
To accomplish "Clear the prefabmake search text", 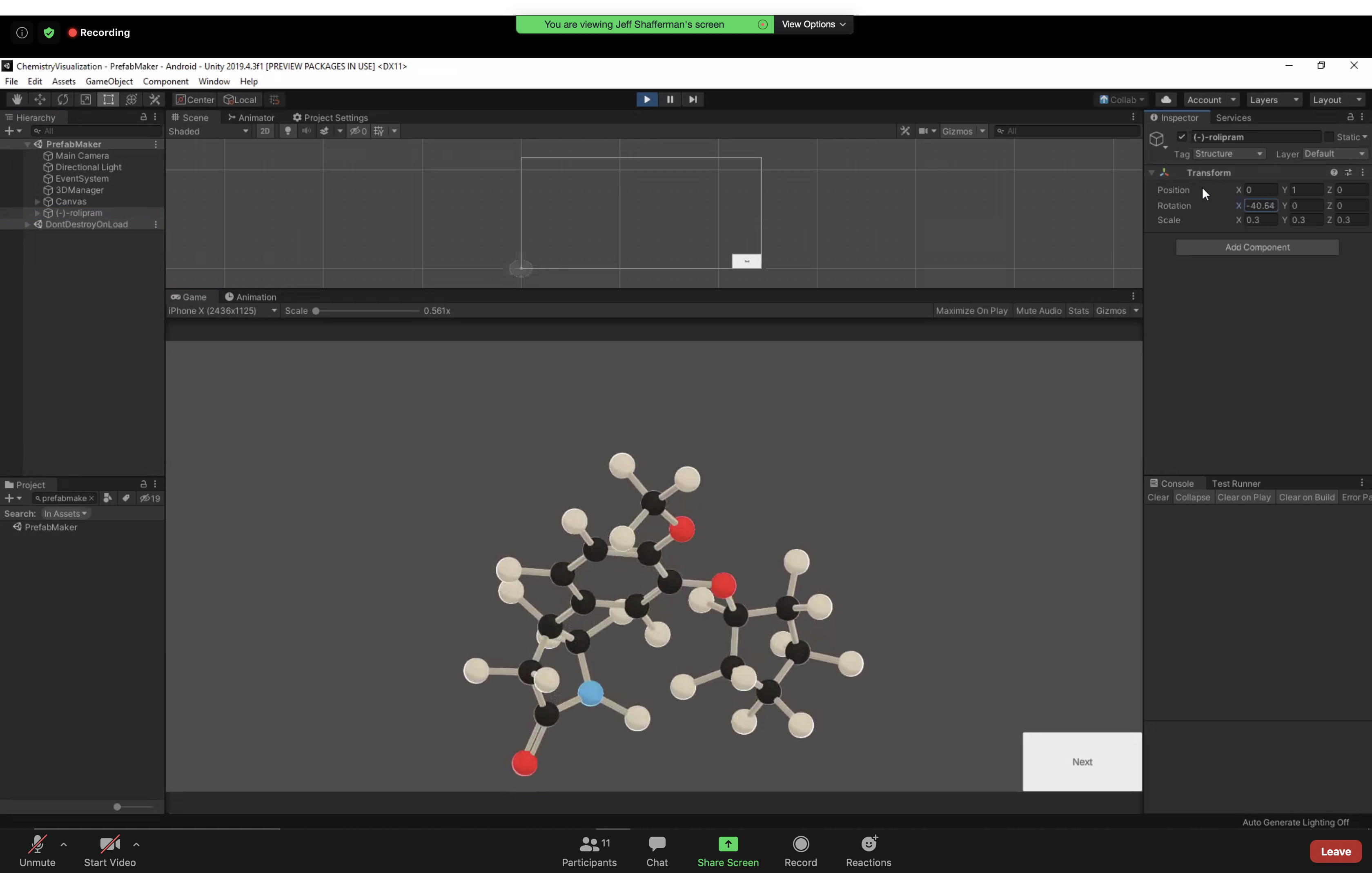I will (91, 498).
